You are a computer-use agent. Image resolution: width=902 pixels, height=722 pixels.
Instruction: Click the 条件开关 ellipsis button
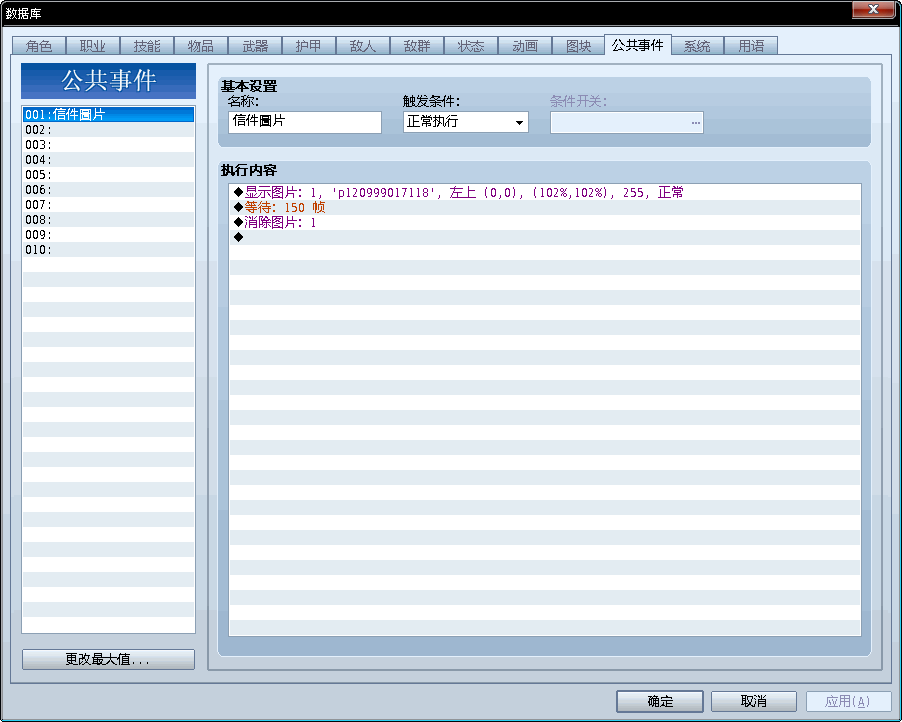pos(695,123)
